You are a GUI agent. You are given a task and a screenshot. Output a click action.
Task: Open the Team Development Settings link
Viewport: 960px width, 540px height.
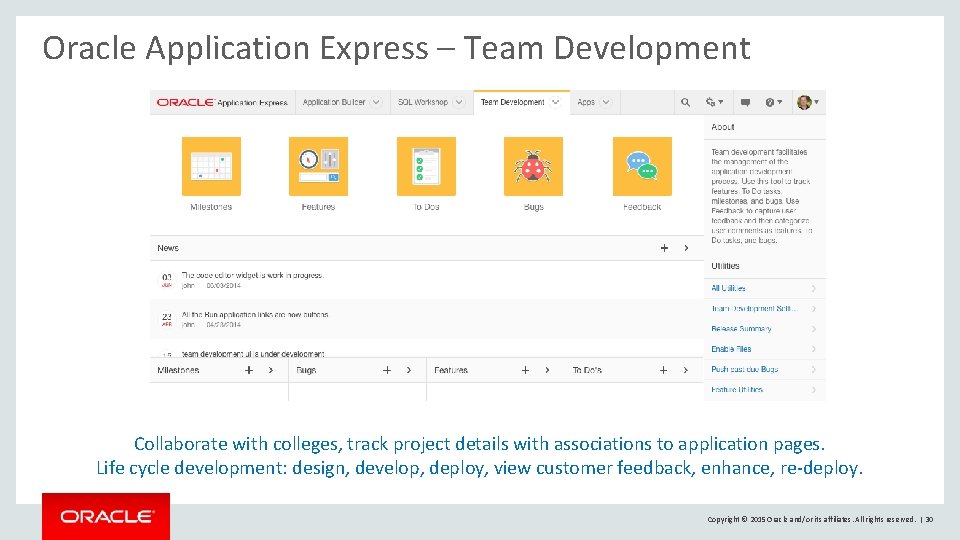point(754,309)
